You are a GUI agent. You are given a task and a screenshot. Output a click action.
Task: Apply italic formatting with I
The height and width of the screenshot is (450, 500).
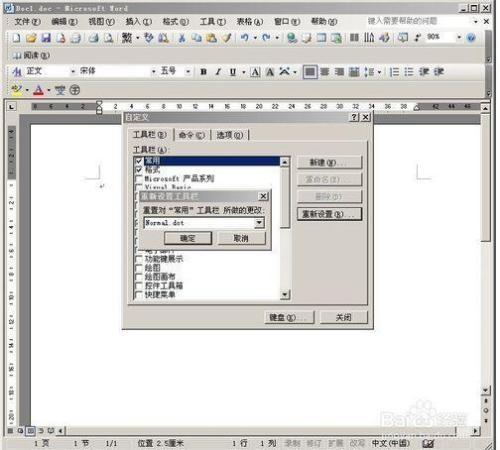(218, 72)
